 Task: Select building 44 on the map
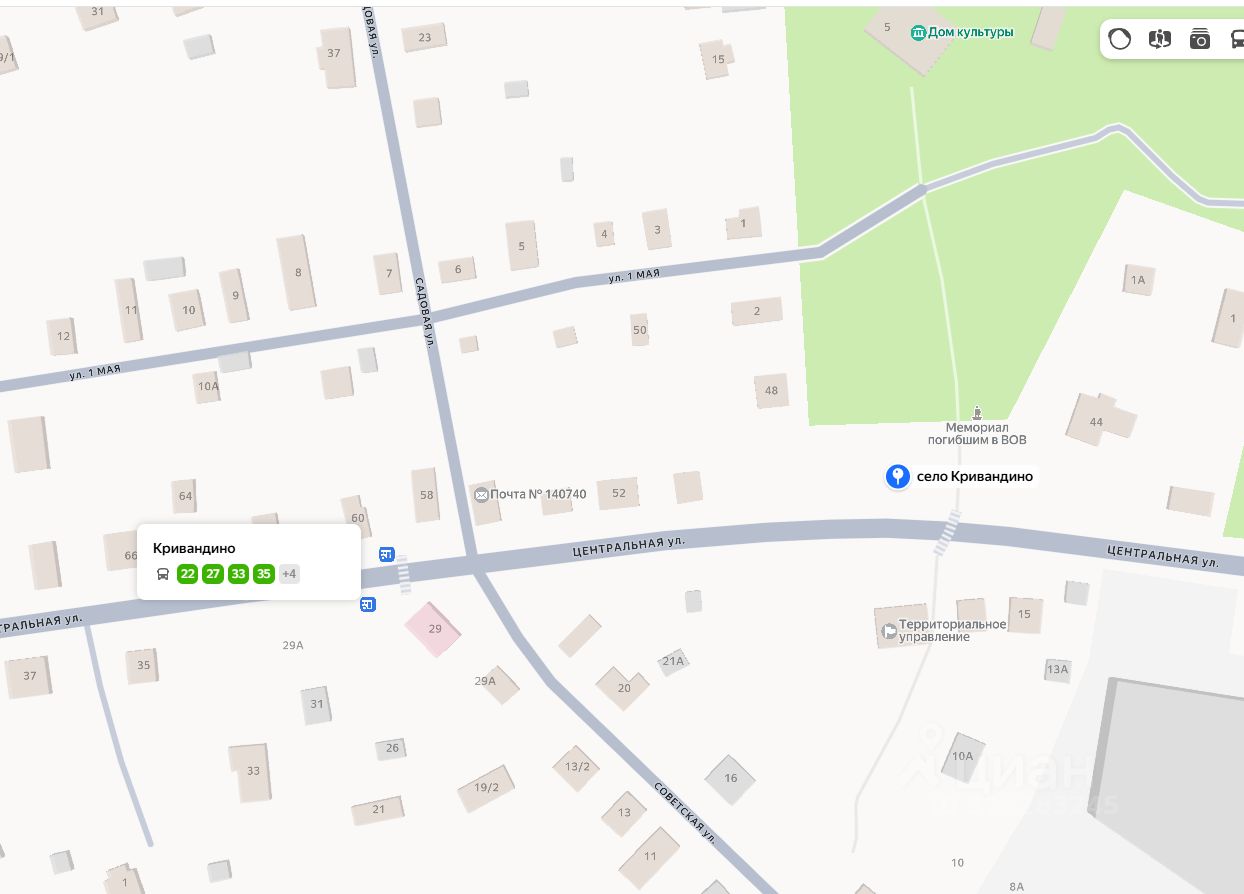[x=1099, y=420]
